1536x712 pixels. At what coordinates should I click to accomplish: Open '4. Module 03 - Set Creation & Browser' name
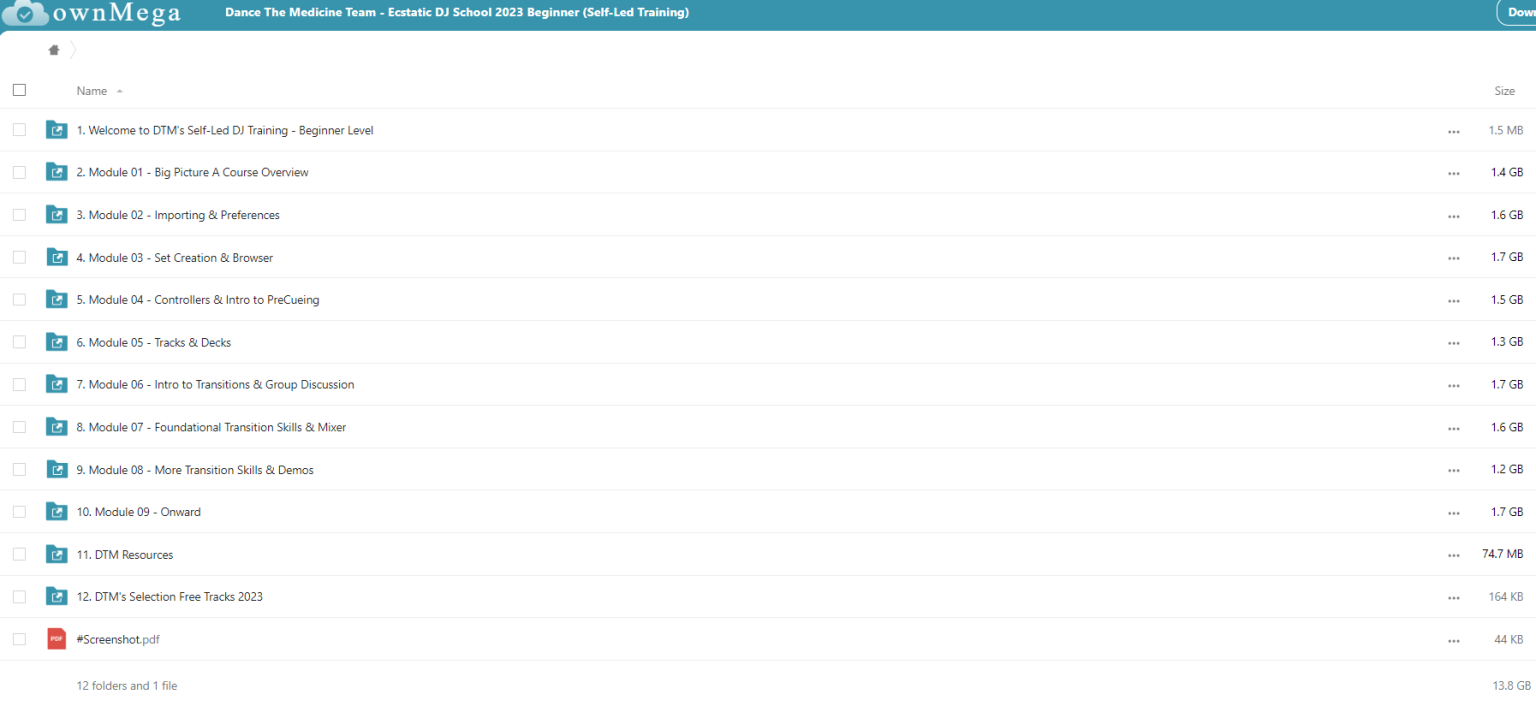coord(175,257)
